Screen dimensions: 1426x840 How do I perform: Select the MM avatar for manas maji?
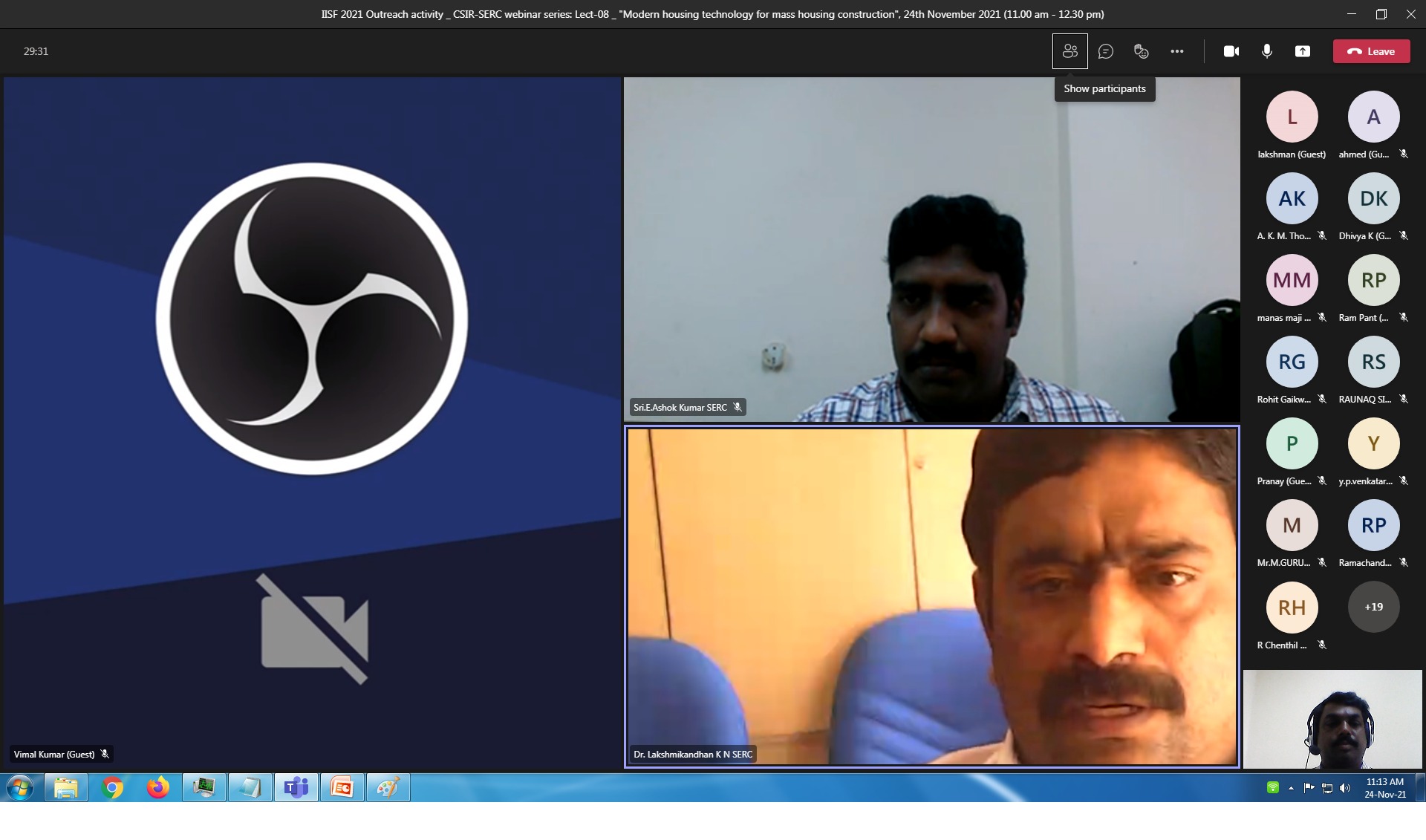pyautogui.click(x=1292, y=280)
